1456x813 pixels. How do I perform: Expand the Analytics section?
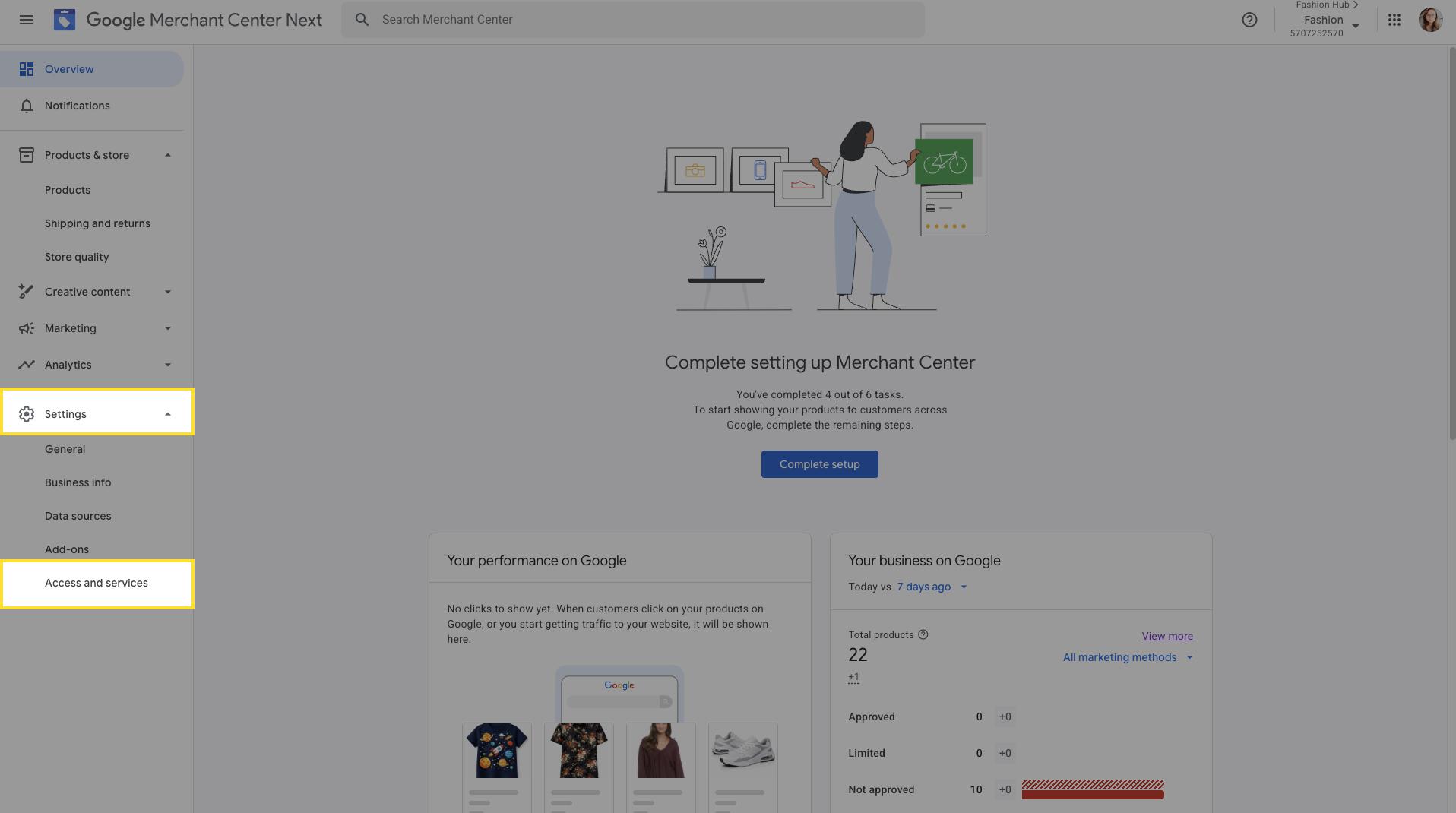tap(168, 365)
